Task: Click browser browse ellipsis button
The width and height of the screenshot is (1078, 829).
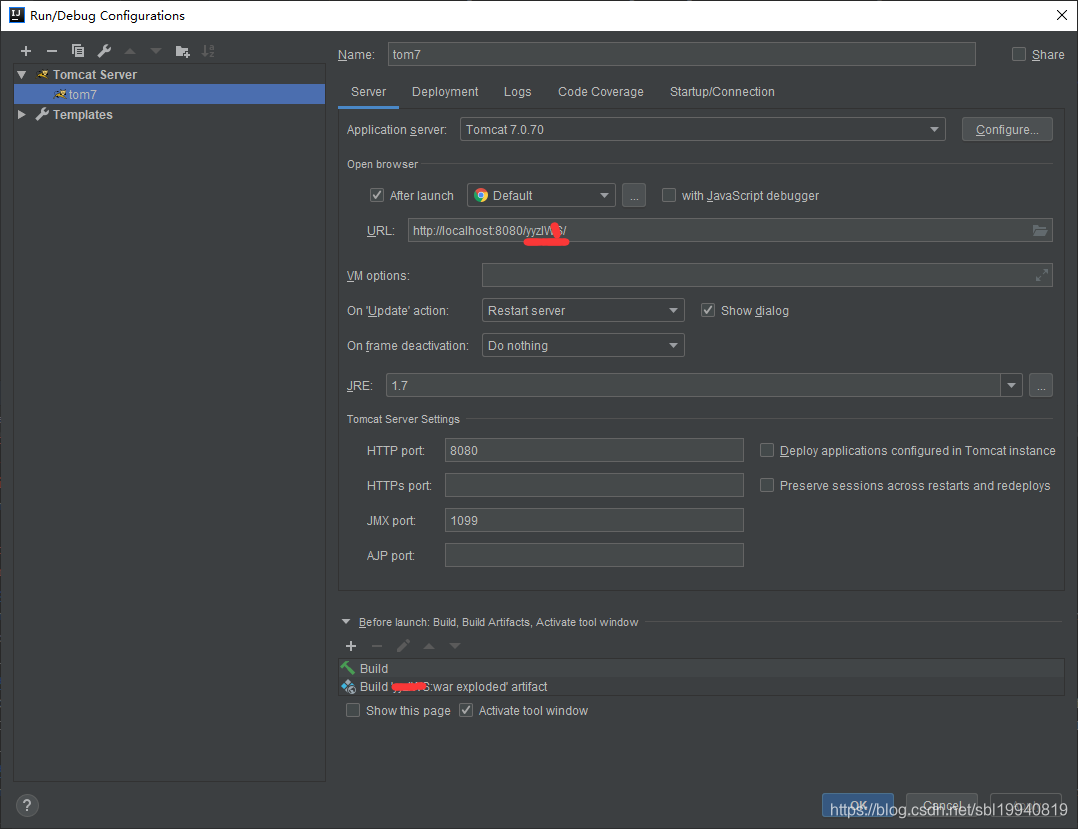Action: [x=634, y=195]
